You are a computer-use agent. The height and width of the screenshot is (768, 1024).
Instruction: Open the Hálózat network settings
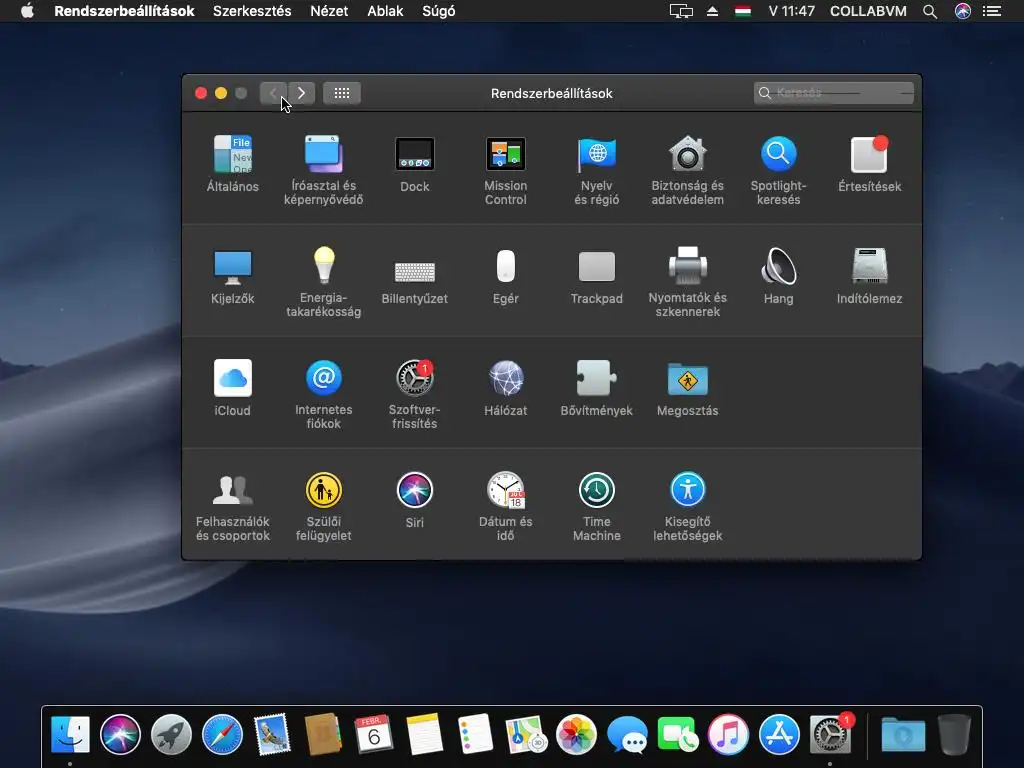point(505,388)
